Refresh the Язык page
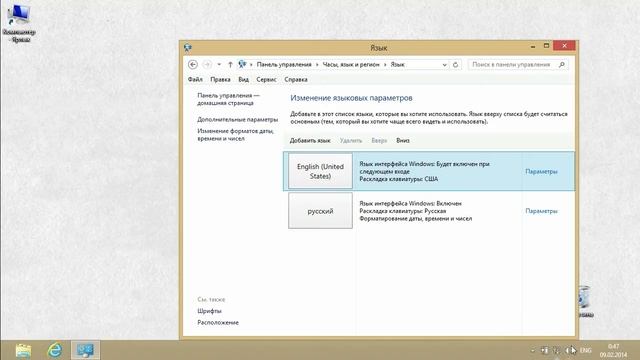The image size is (640, 360). click(456, 64)
